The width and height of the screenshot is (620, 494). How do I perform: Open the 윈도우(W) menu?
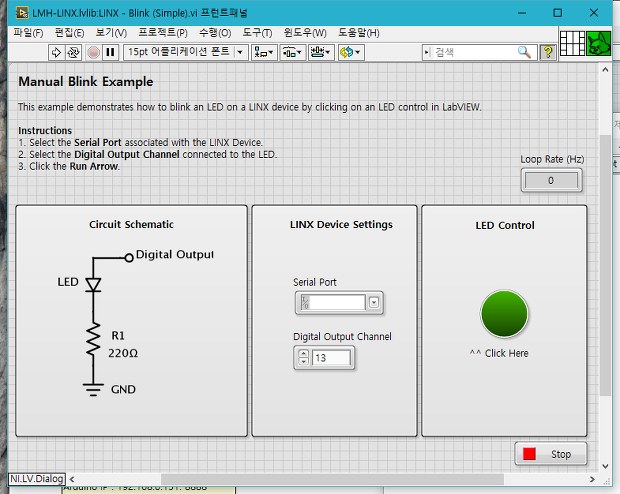point(305,33)
